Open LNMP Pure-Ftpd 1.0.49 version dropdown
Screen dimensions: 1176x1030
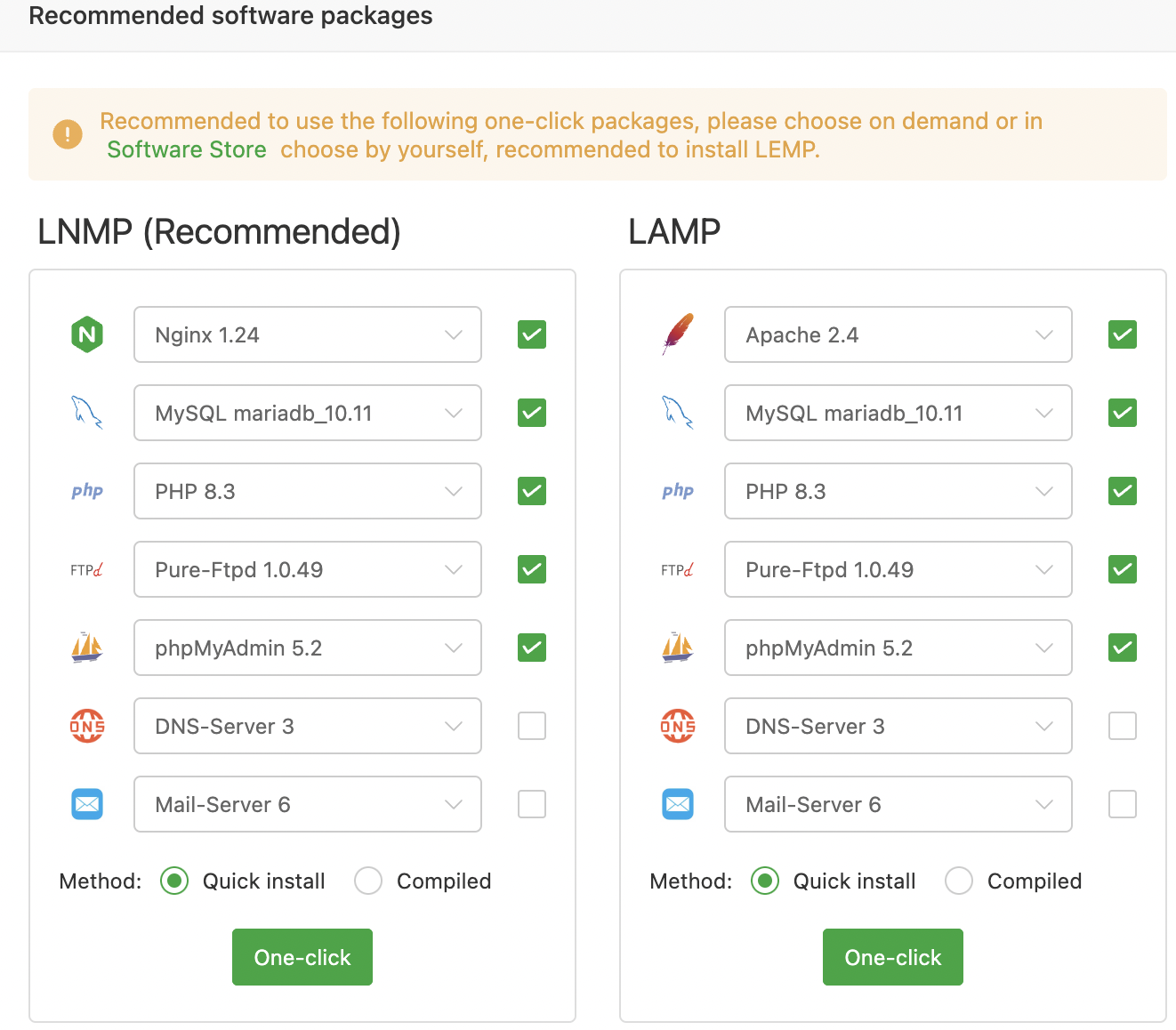tap(308, 569)
